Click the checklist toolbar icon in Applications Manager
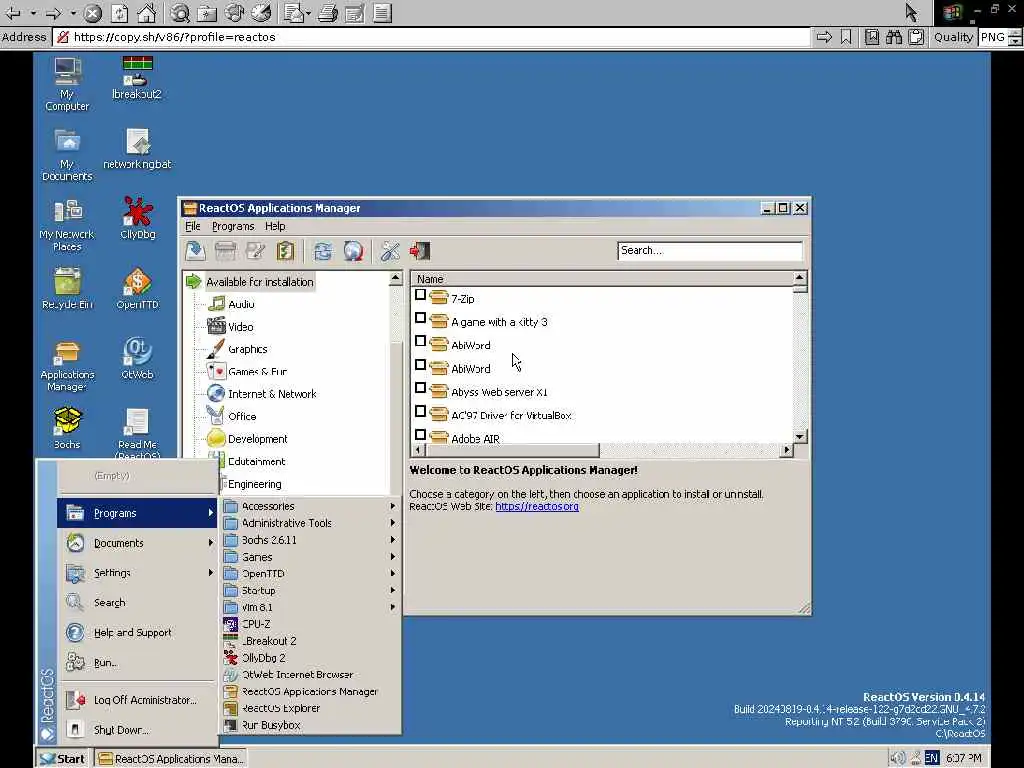 (285, 251)
